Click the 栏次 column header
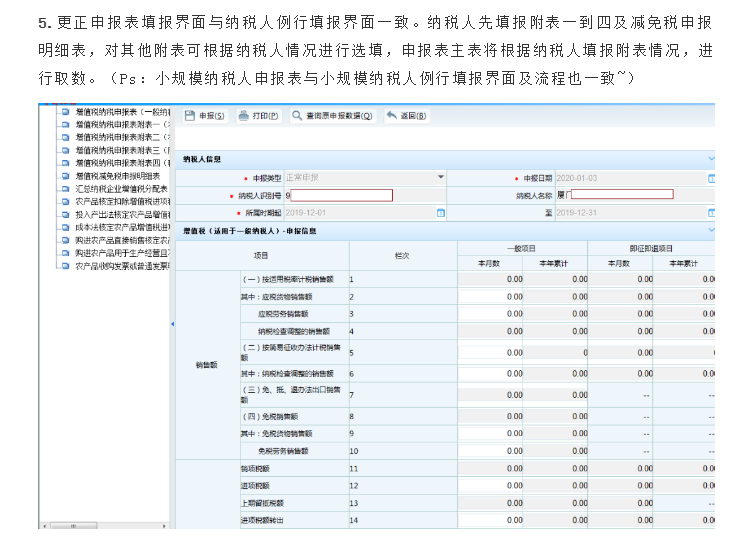 tap(402, 256)
